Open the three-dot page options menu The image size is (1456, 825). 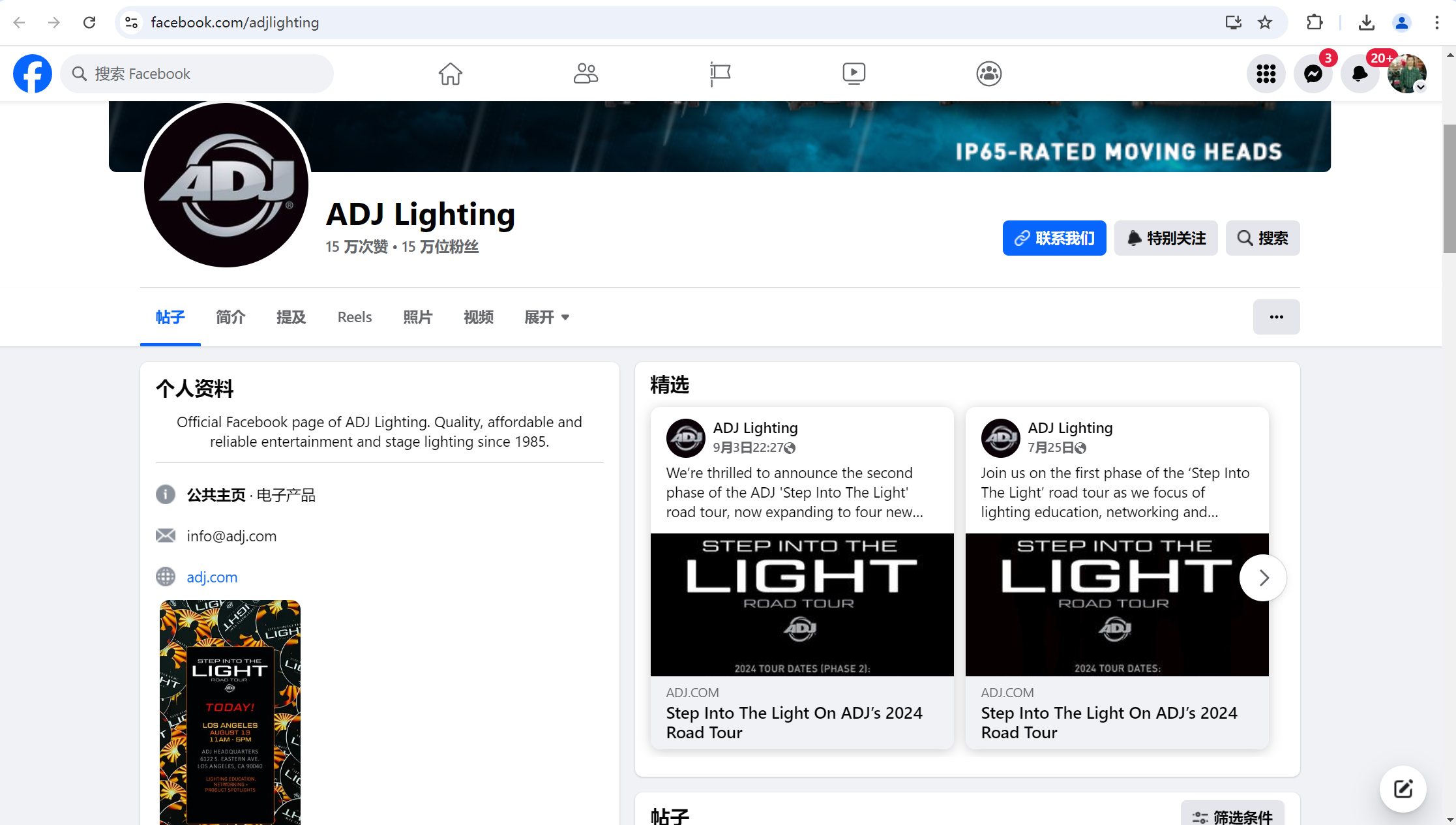(x=1277, y=317)
